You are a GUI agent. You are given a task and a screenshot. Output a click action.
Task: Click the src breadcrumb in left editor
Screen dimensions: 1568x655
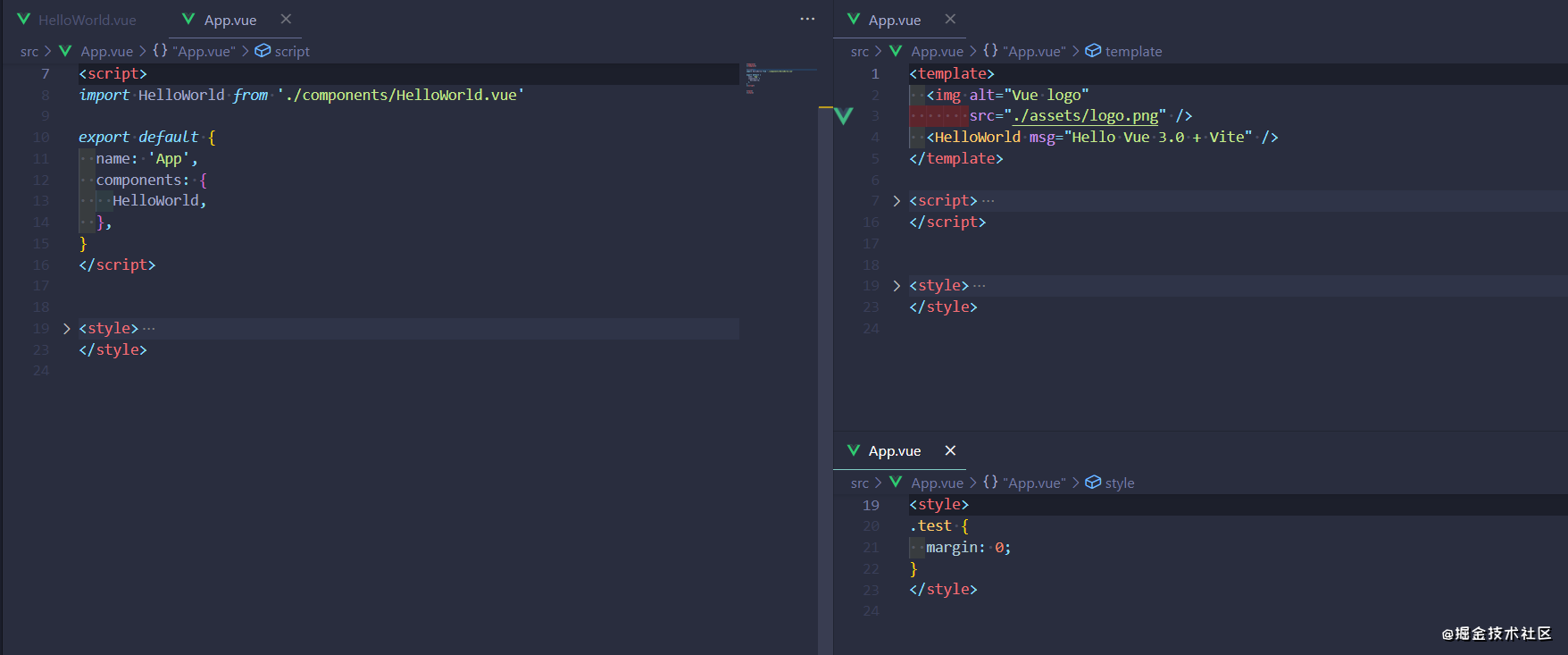(x=29, y=52)
